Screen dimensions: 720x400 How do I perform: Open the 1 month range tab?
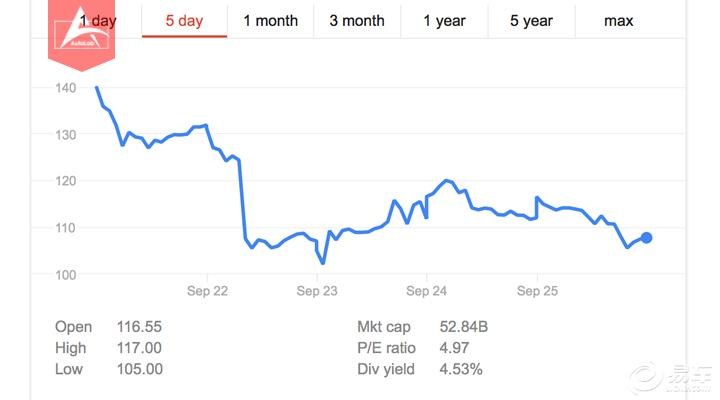270,21
